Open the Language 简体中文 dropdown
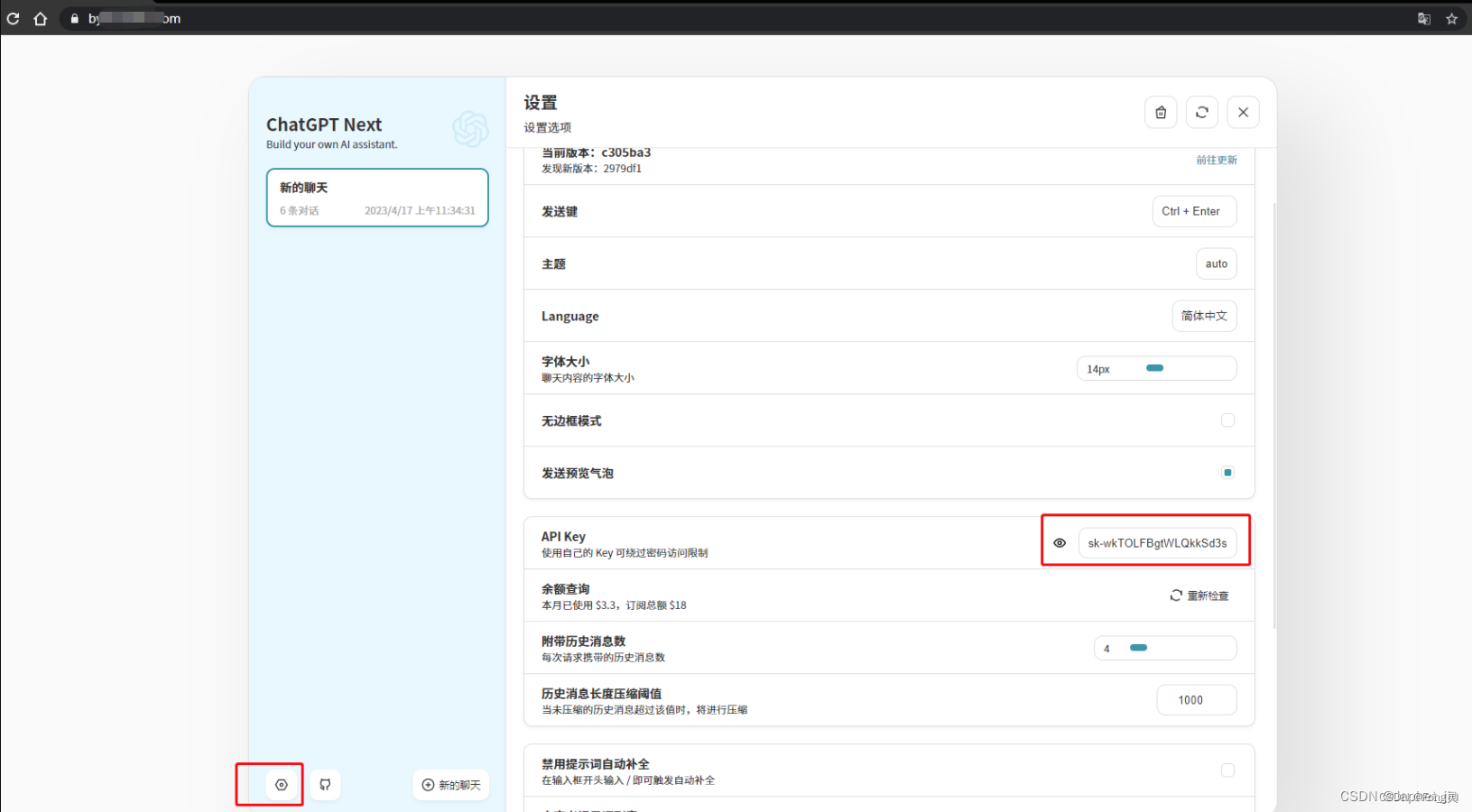 (1205, 316)
